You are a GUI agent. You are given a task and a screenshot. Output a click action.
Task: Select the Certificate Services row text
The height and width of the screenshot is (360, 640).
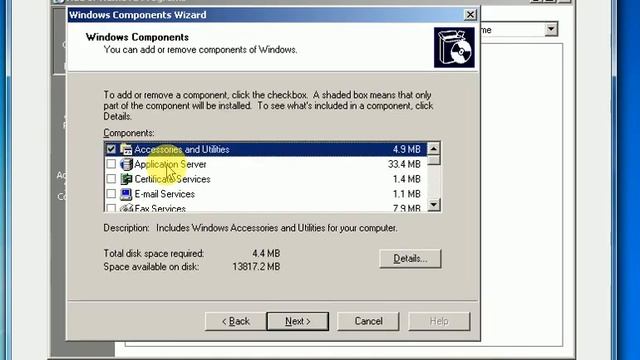tap(172, 179)
